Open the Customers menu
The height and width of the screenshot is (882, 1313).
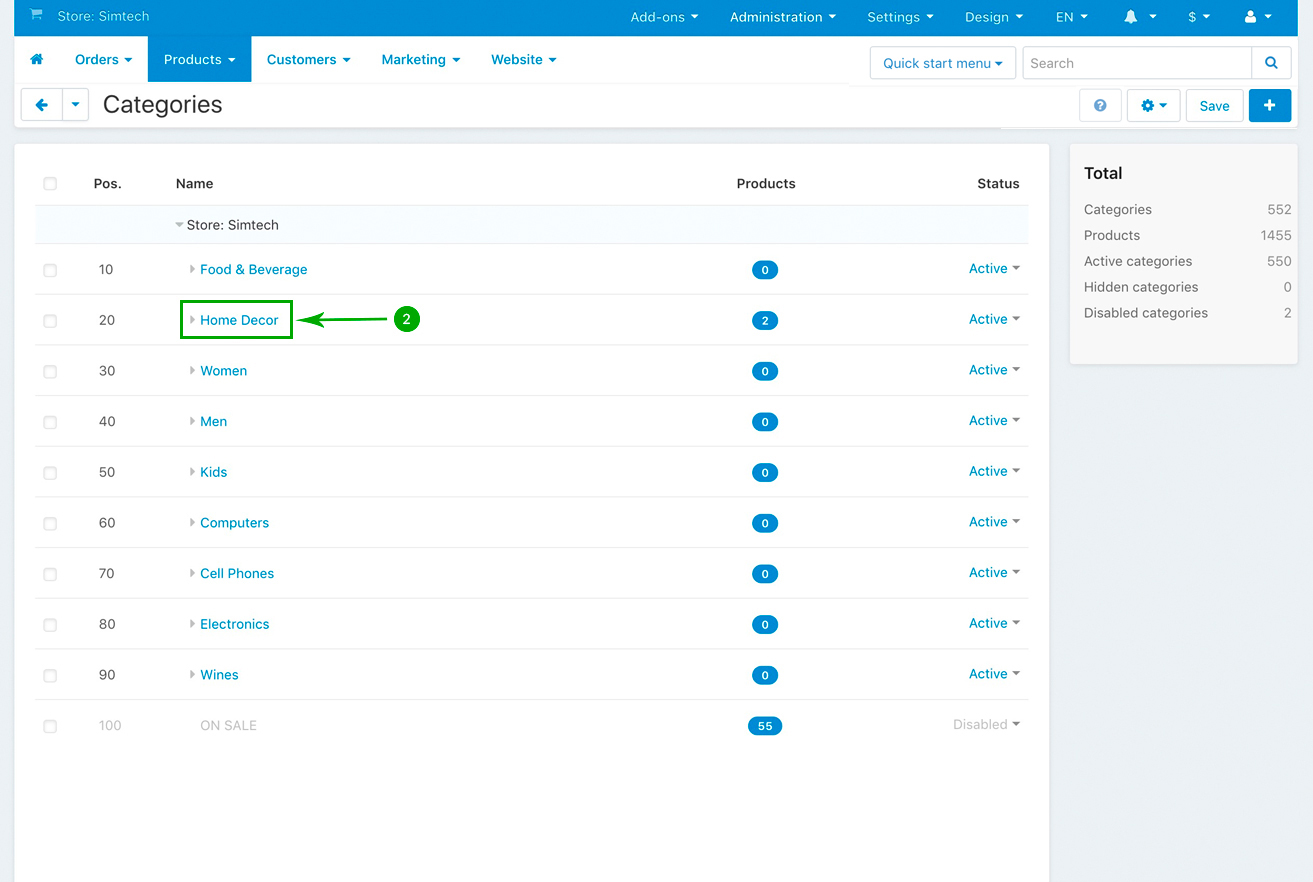308,60
